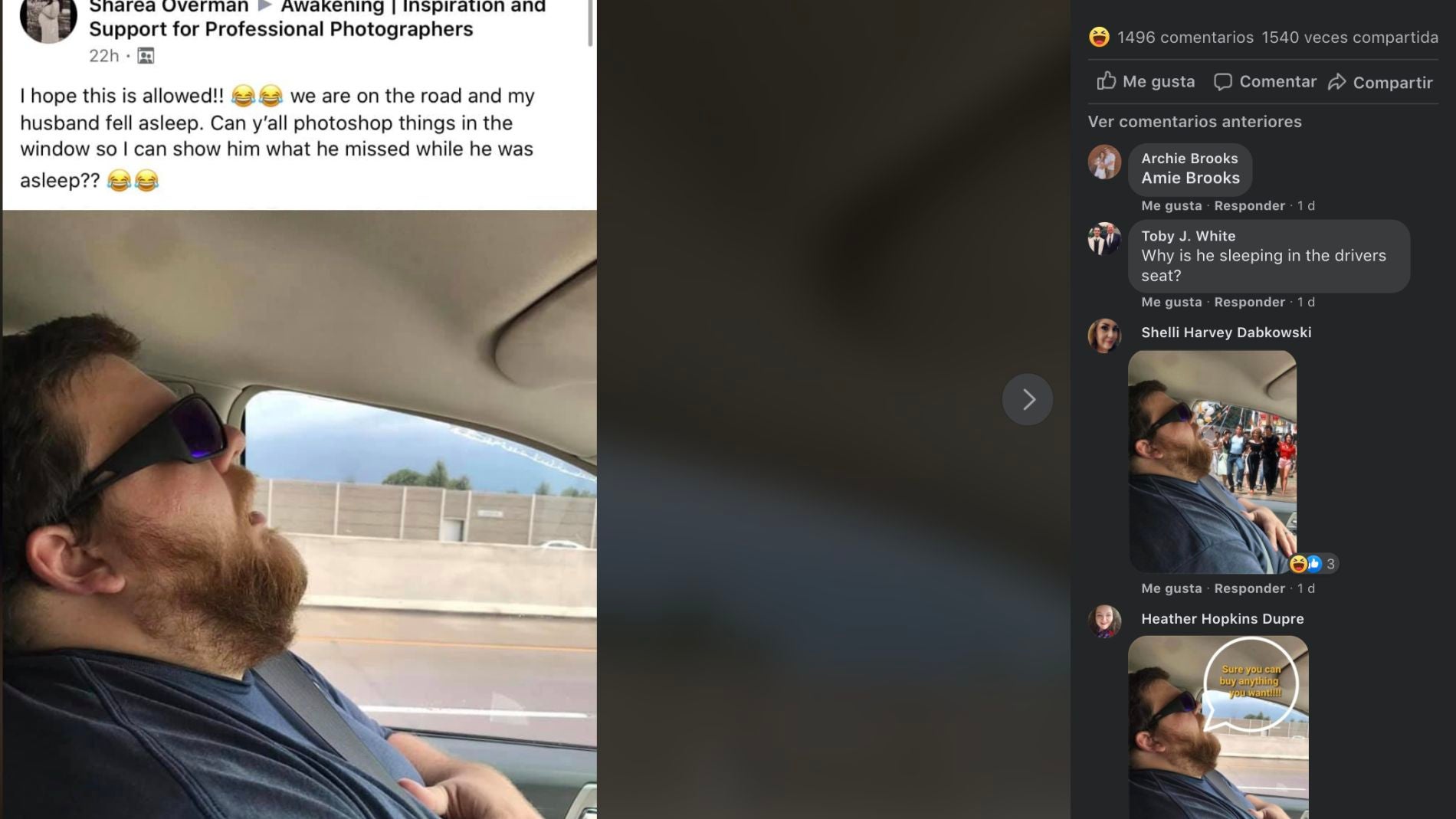View reactions on Shelli's photo comment

tap(1313, 564)
